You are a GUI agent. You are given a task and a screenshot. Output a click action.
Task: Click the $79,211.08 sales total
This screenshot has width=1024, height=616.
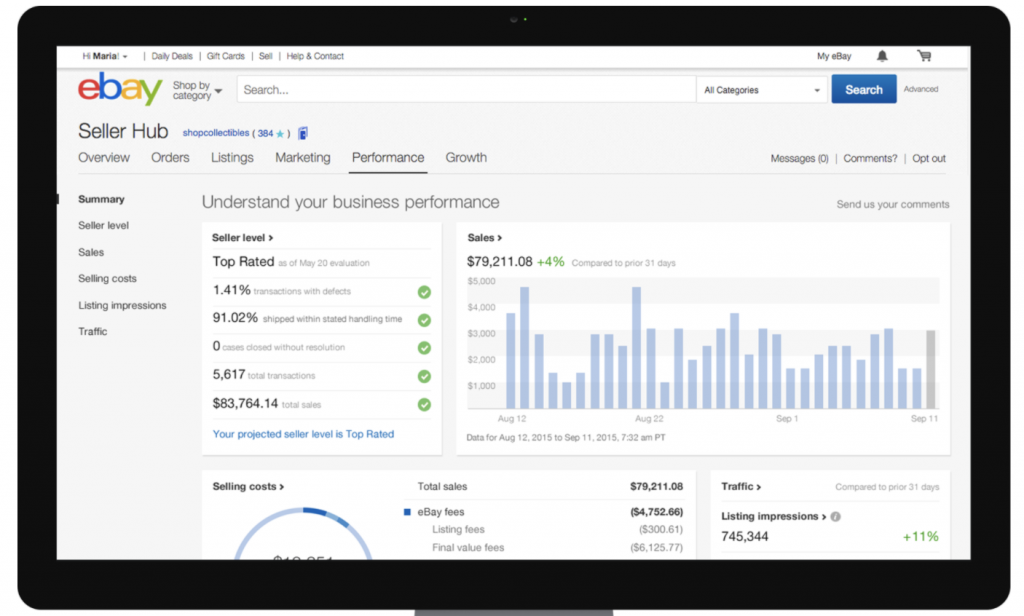(x=500, y=262)
